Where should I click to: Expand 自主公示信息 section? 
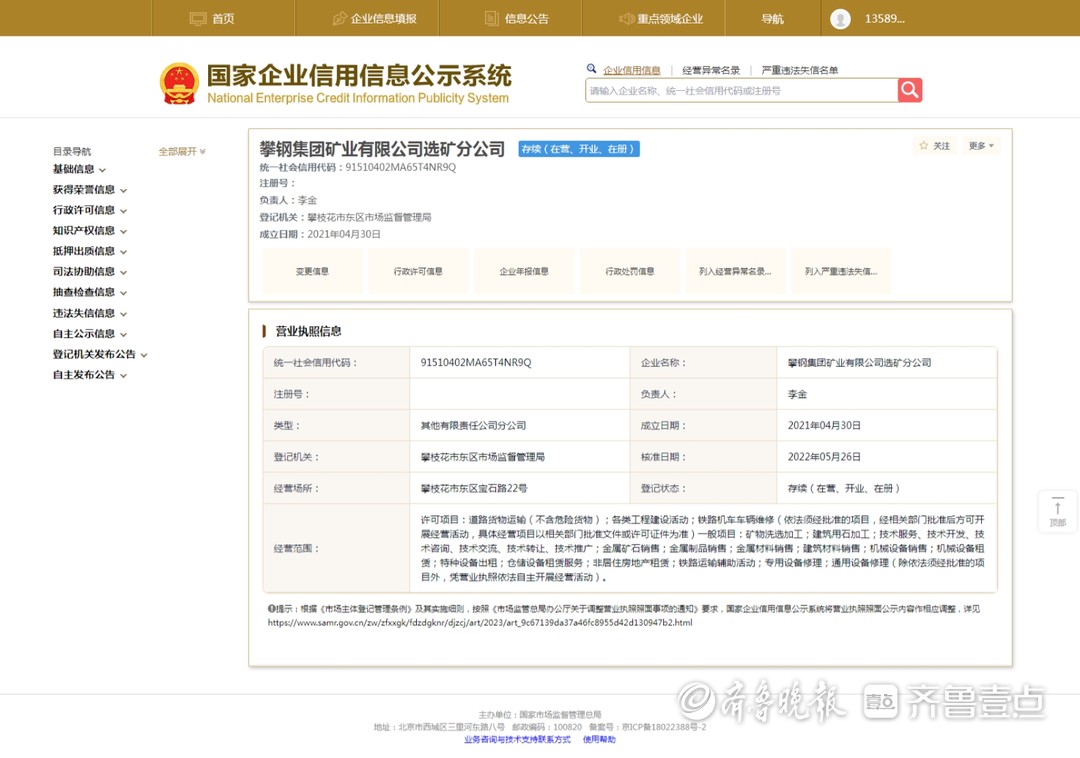90,334
